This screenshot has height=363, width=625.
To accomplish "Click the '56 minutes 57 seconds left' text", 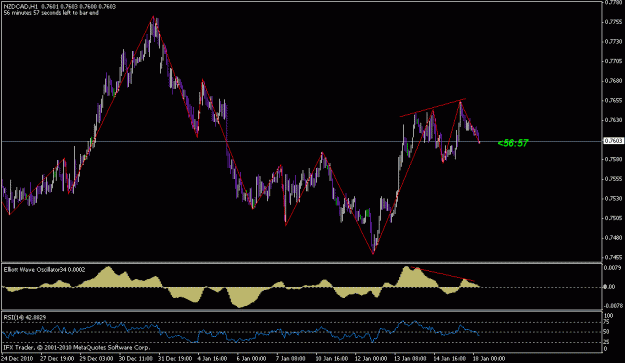I will pyautogui.click(x=51, y=13).
